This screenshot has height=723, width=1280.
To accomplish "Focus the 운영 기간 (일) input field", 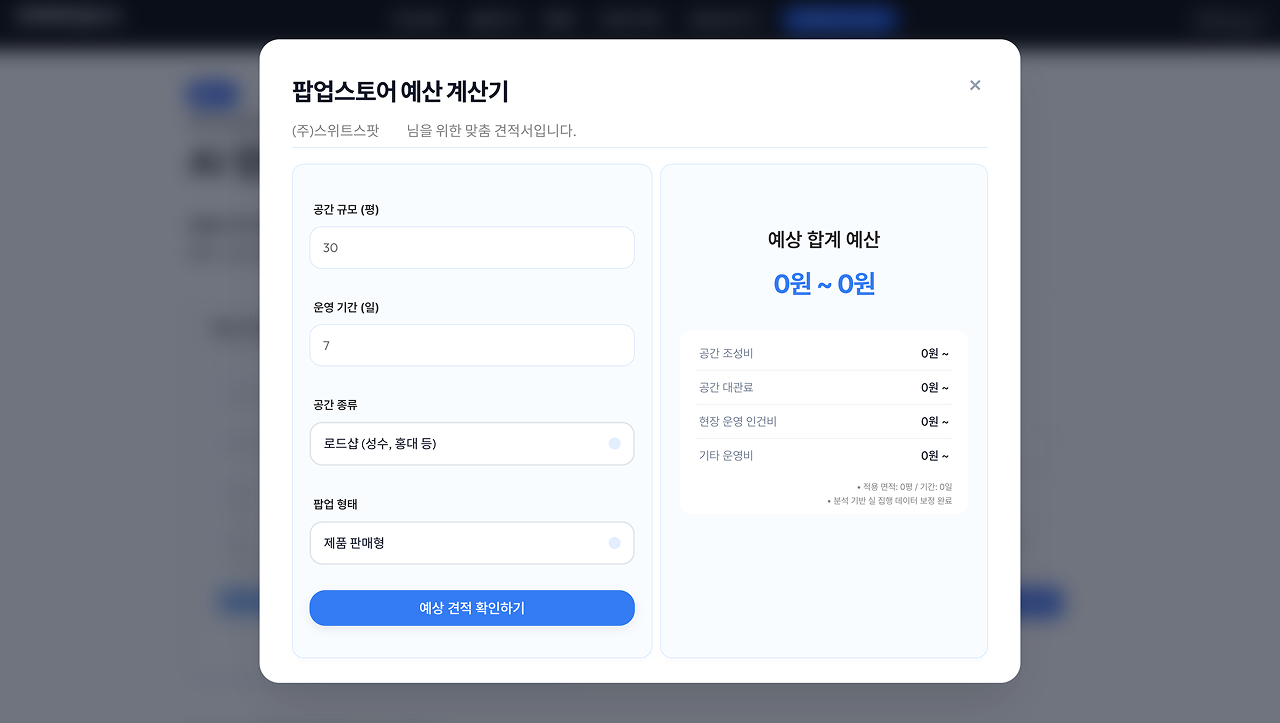I will (472, 346).
